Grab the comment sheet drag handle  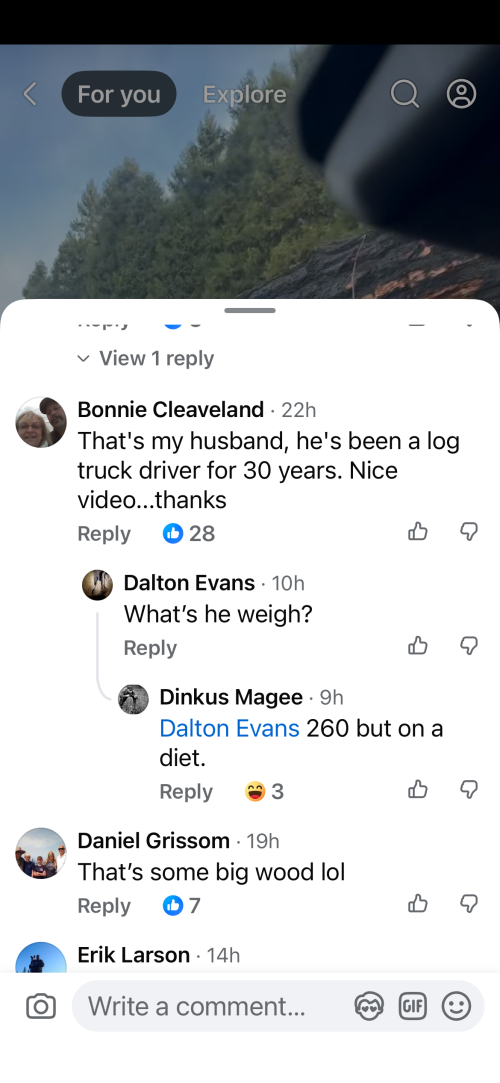click(x=250, y=310)
